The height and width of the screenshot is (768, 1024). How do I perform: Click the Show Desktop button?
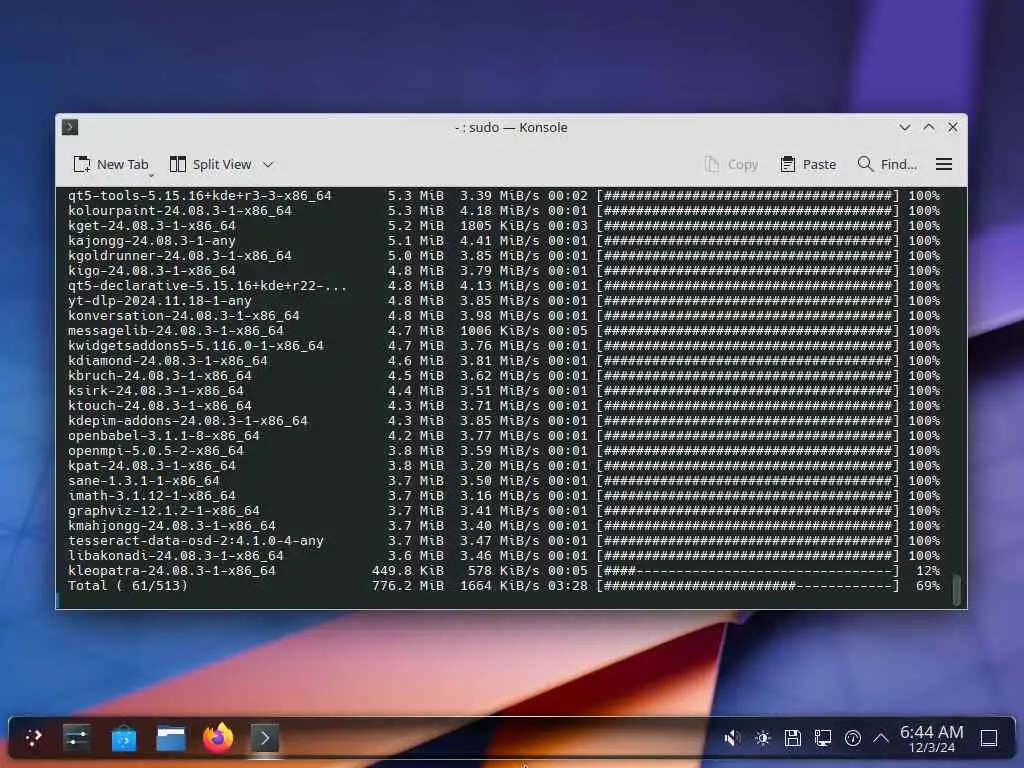coord(989,738)
